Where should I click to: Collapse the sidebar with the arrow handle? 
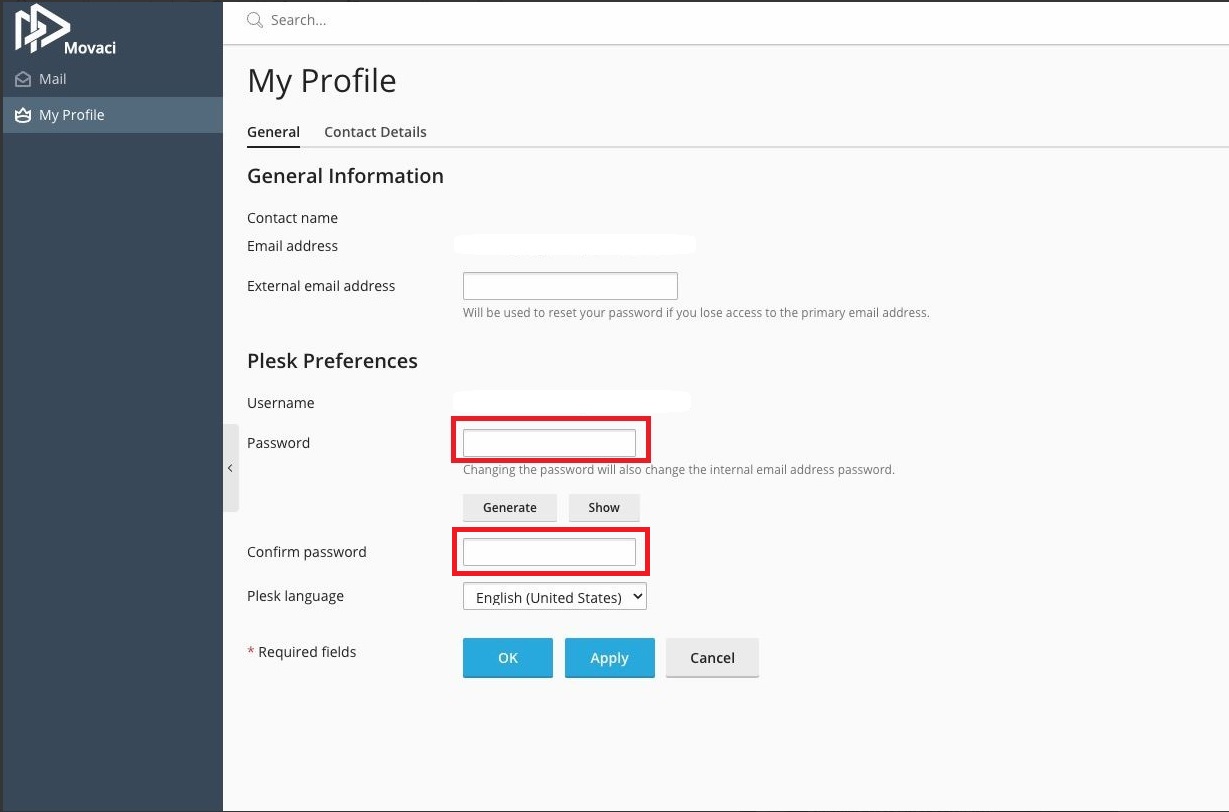[x=230, y=468]
